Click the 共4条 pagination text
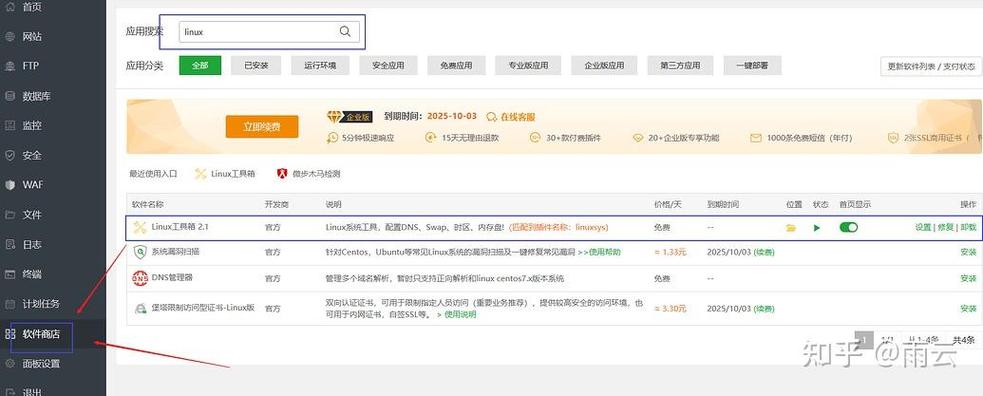The width and height of the screenshot is (983, 396). 964,340
